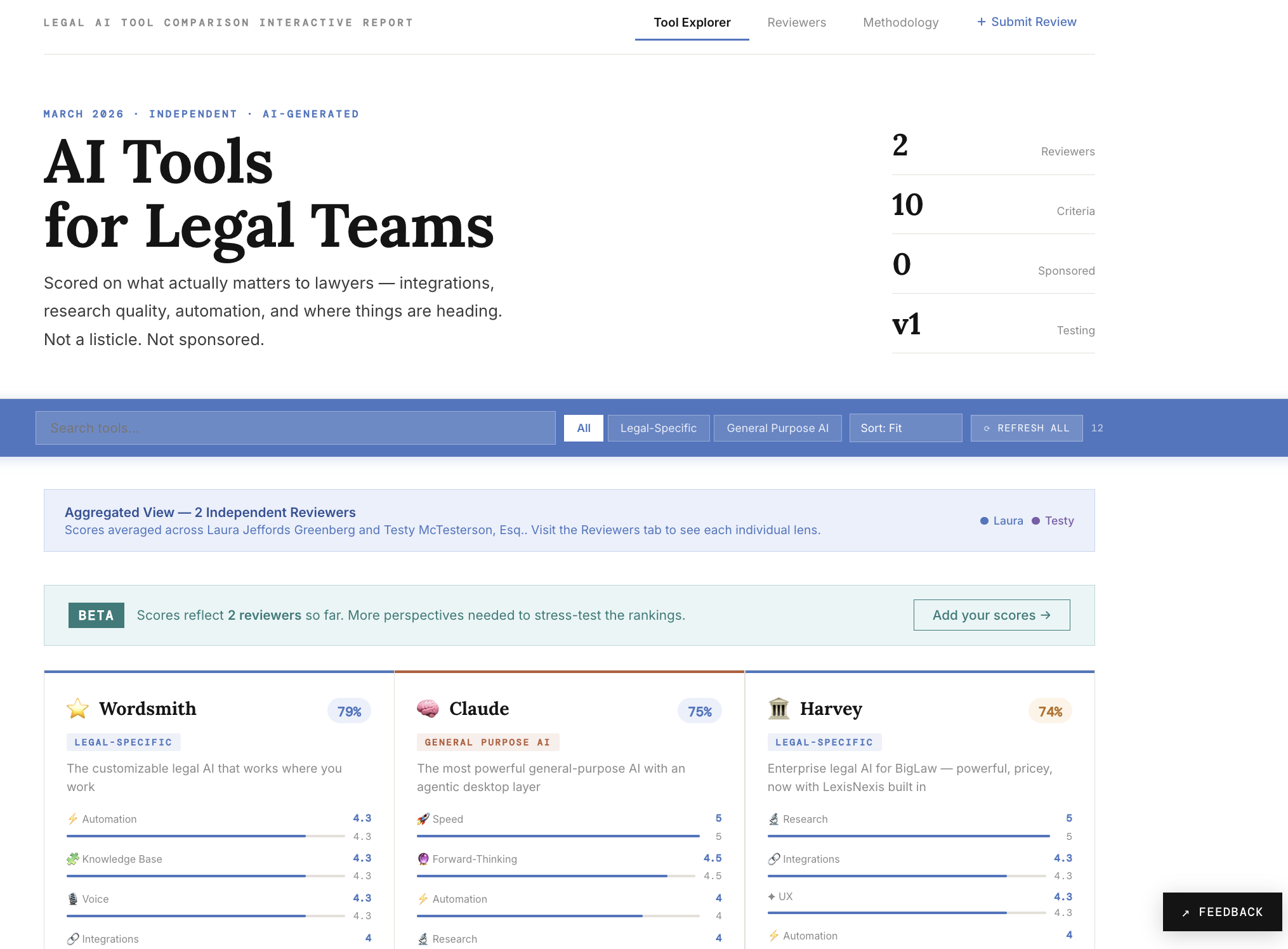The image size is (1288, 949).
Task: Click the Knowledge Base puzzle icon
Action: pyautogui.click(x=73, y=859)
